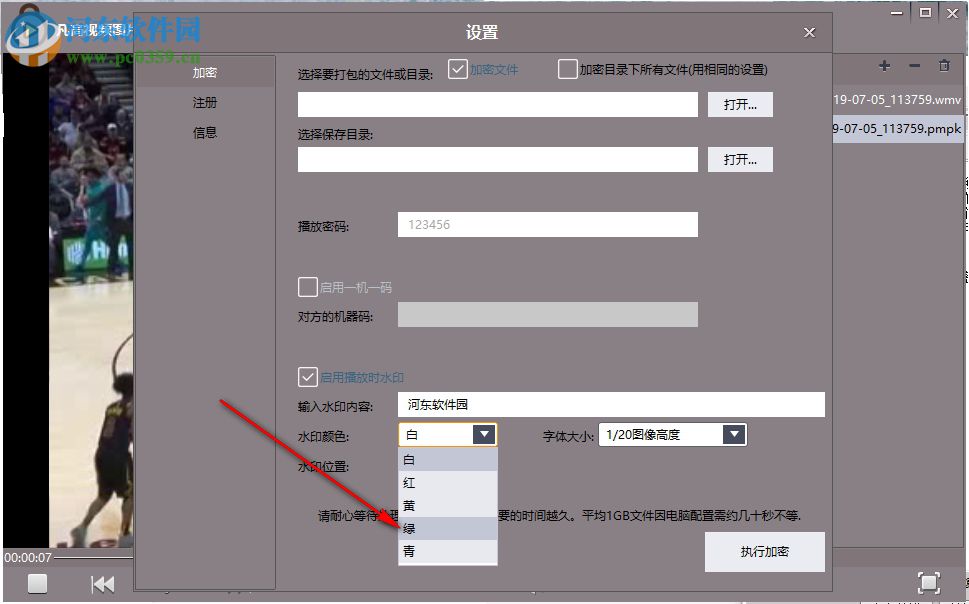Open the 字体大小 dropdown
969x604 pixels.
coord(734,434)
